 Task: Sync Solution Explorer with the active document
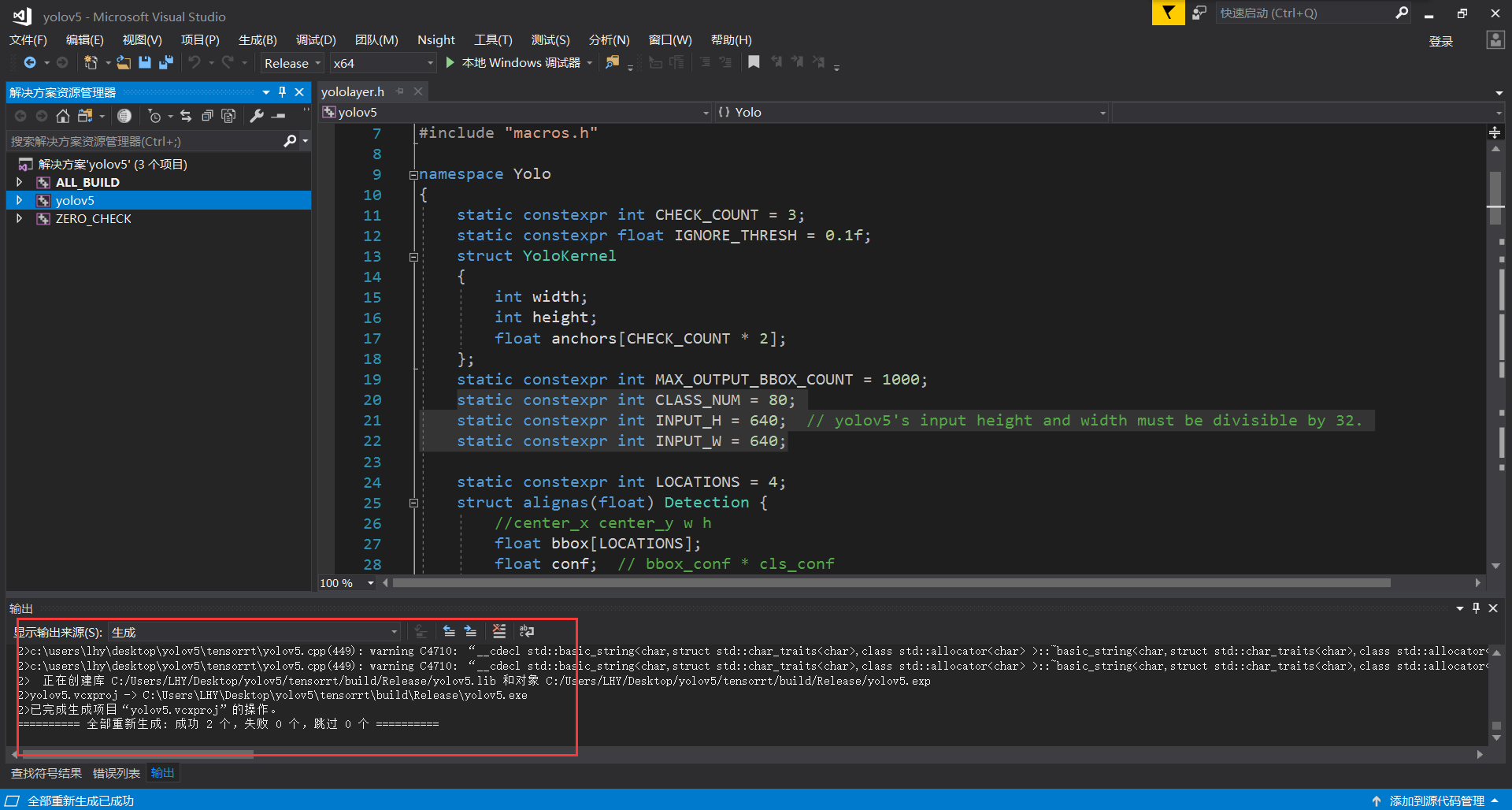coord(186,116)
